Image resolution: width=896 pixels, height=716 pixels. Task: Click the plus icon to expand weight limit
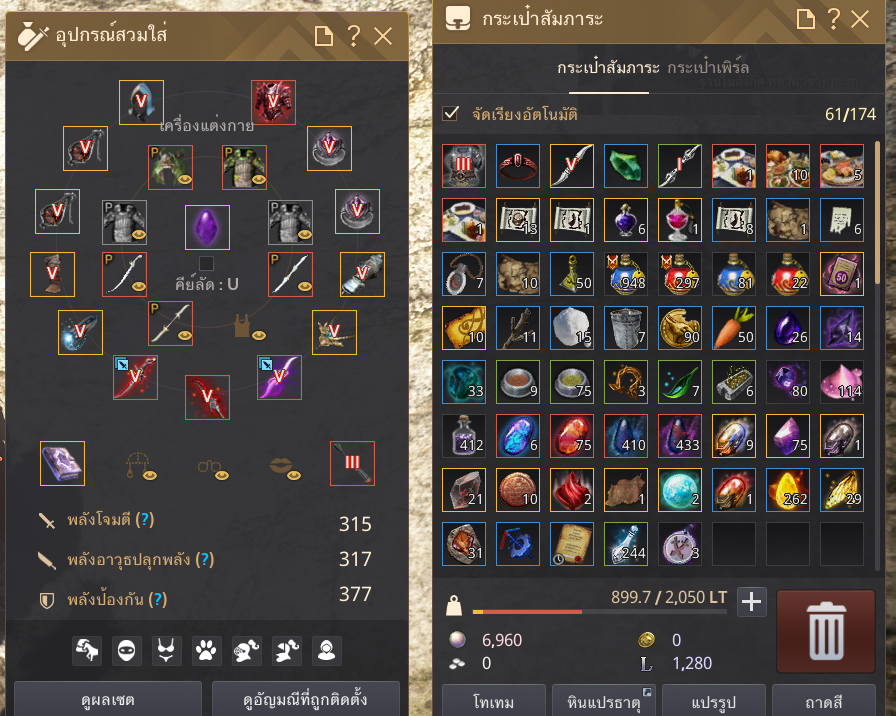point(751,602)
